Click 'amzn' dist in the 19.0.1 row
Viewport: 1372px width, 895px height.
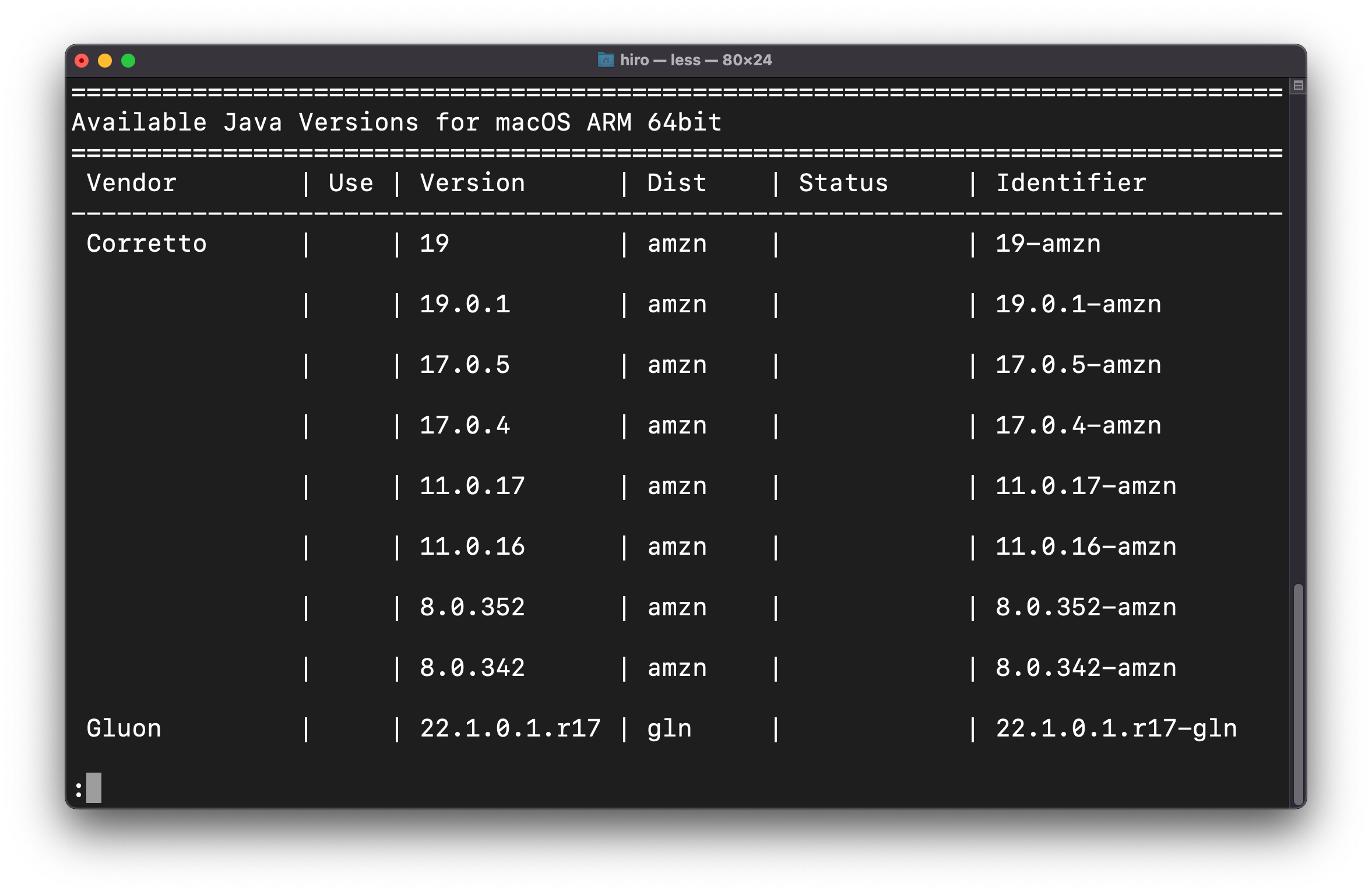click(677, 305)
